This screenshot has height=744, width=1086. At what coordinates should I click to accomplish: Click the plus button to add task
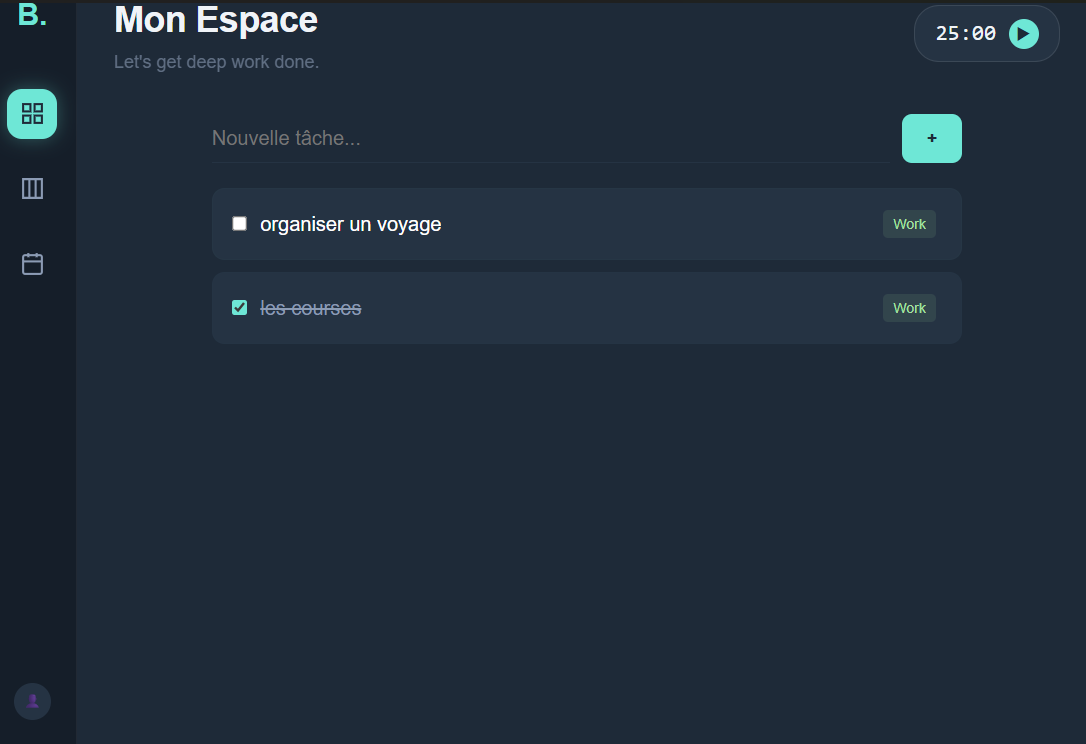(x=931, y=139)
